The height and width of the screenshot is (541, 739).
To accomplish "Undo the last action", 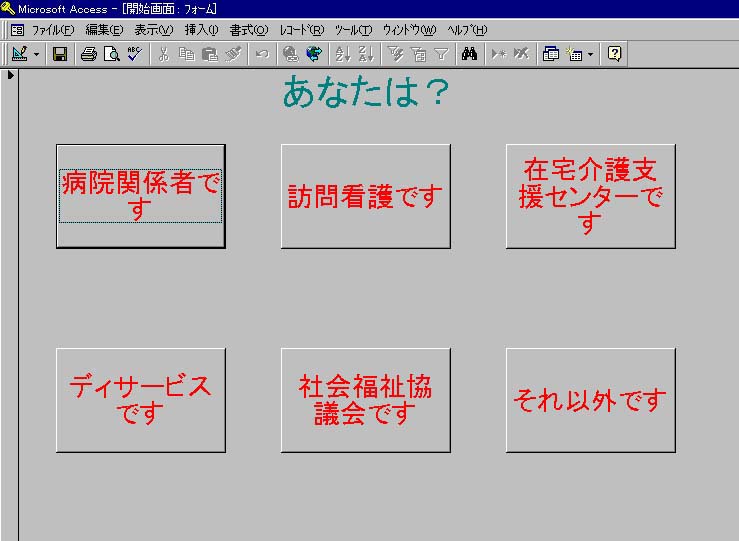I will (x=262, y=54).
